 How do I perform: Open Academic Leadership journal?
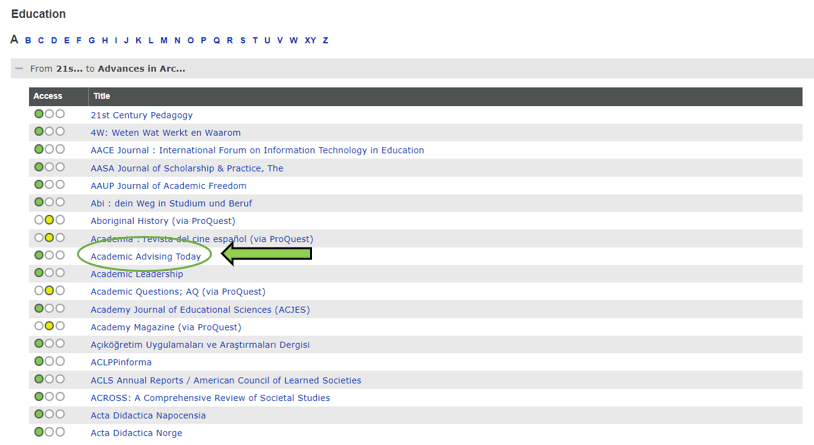point(137,274)
